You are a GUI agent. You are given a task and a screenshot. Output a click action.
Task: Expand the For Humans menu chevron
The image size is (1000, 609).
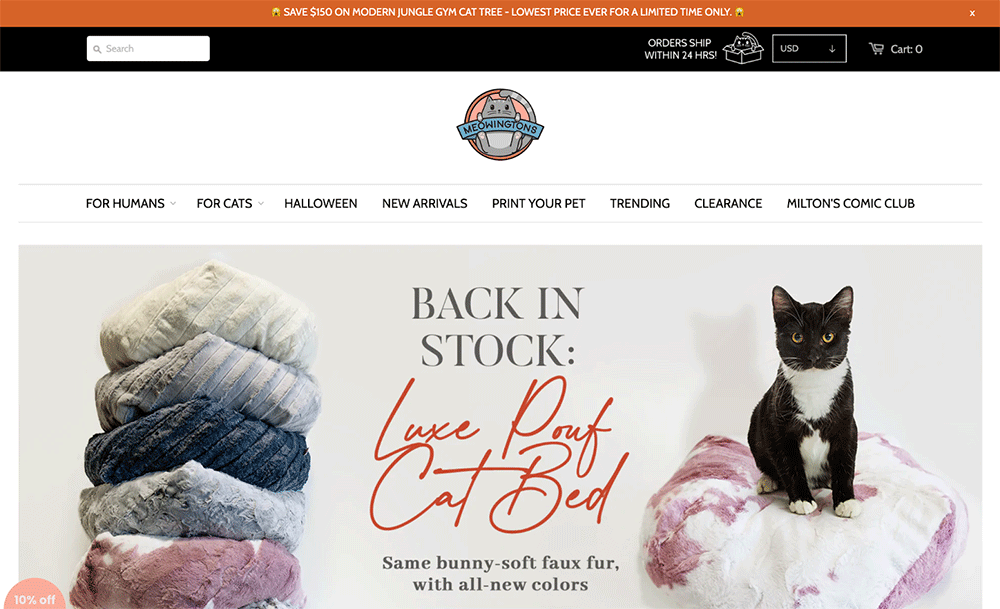[x=173, y=203]
